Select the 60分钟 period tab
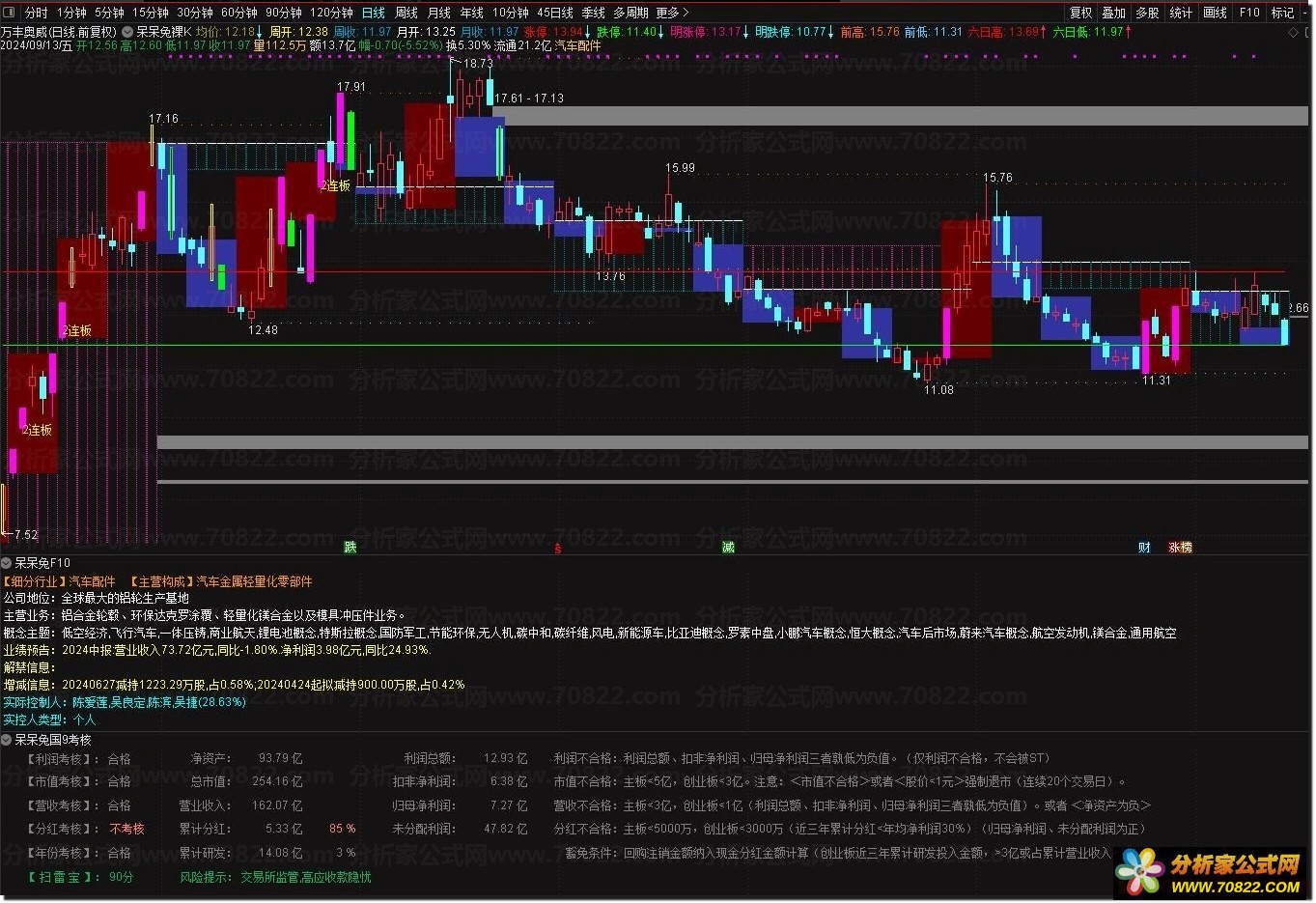1316x903 pixels. pos(238,13)
